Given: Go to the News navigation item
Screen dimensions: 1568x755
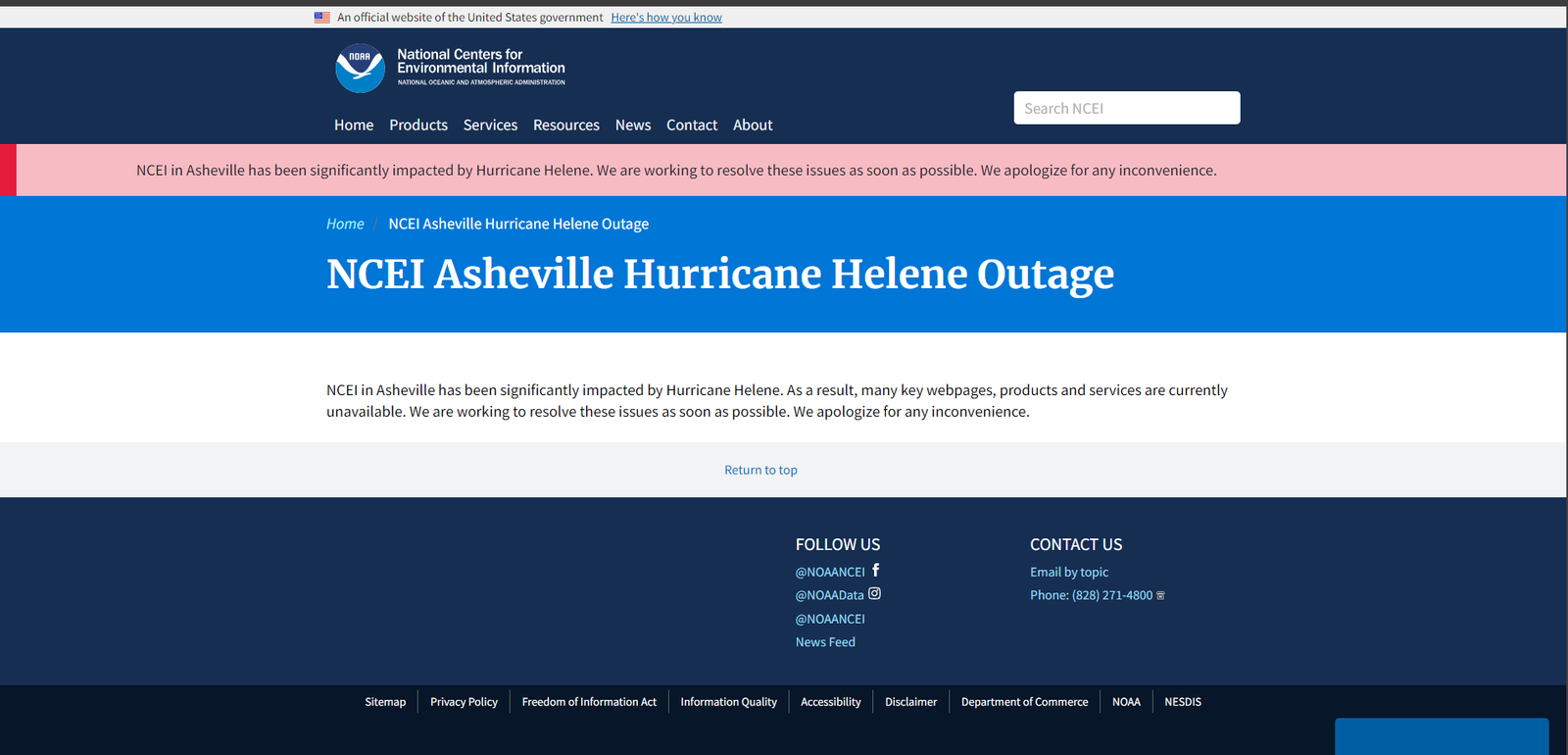Looking at the screenshot, I should click(633, 125).
